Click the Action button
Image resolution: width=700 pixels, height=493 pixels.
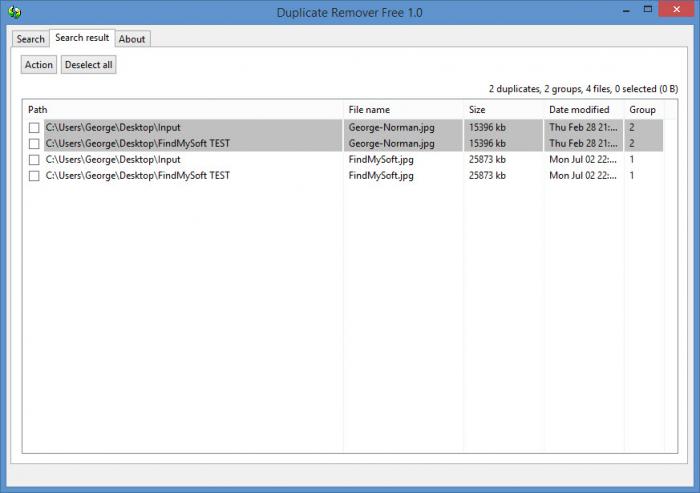coord(39,65)
